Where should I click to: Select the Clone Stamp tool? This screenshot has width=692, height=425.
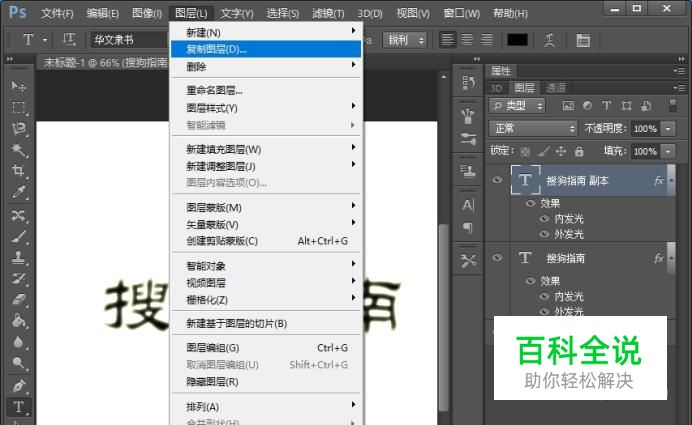pyautogui.click(x=18, y=257)
